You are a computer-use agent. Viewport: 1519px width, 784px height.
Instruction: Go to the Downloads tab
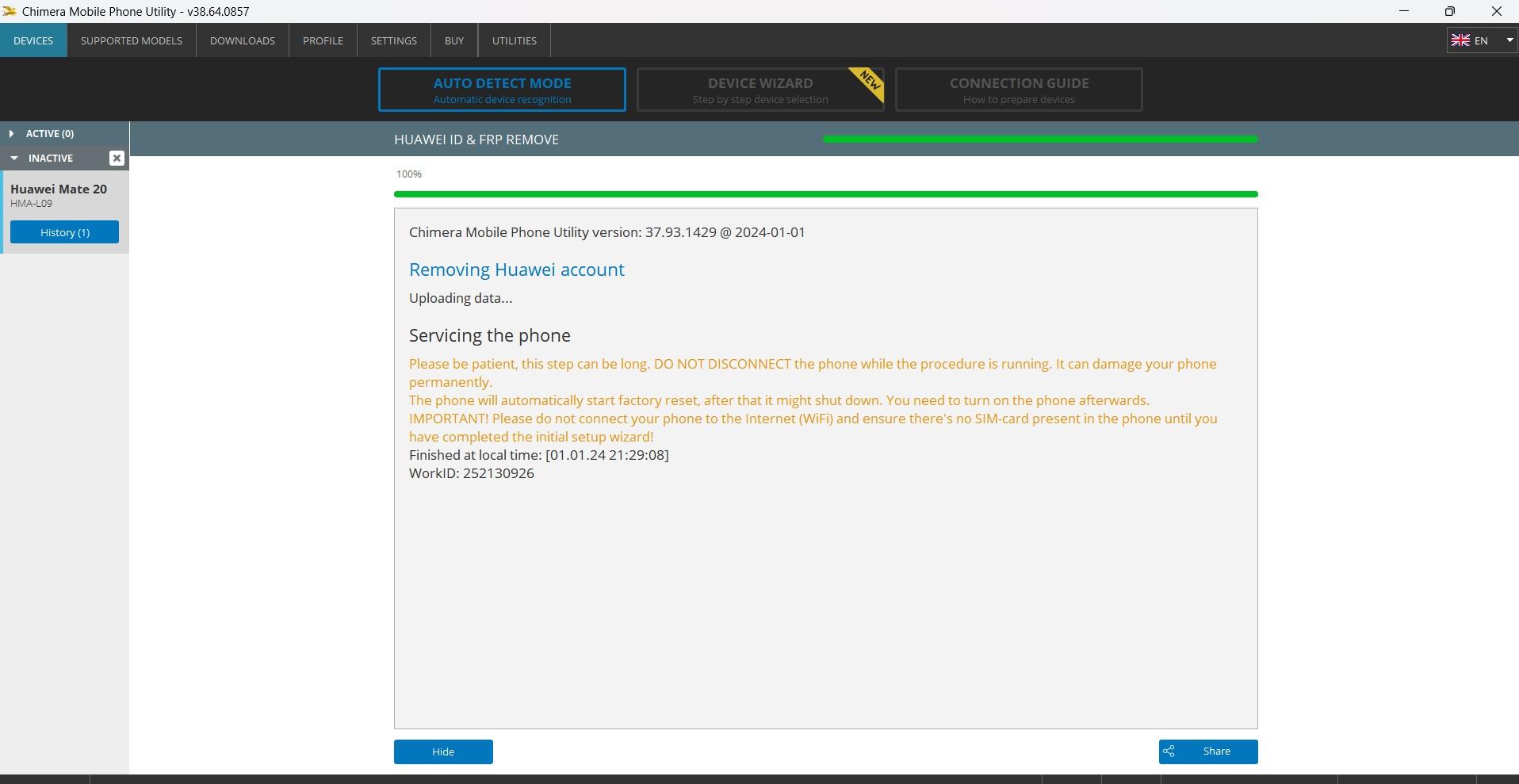pyautogui.click(x=243, y=40)
